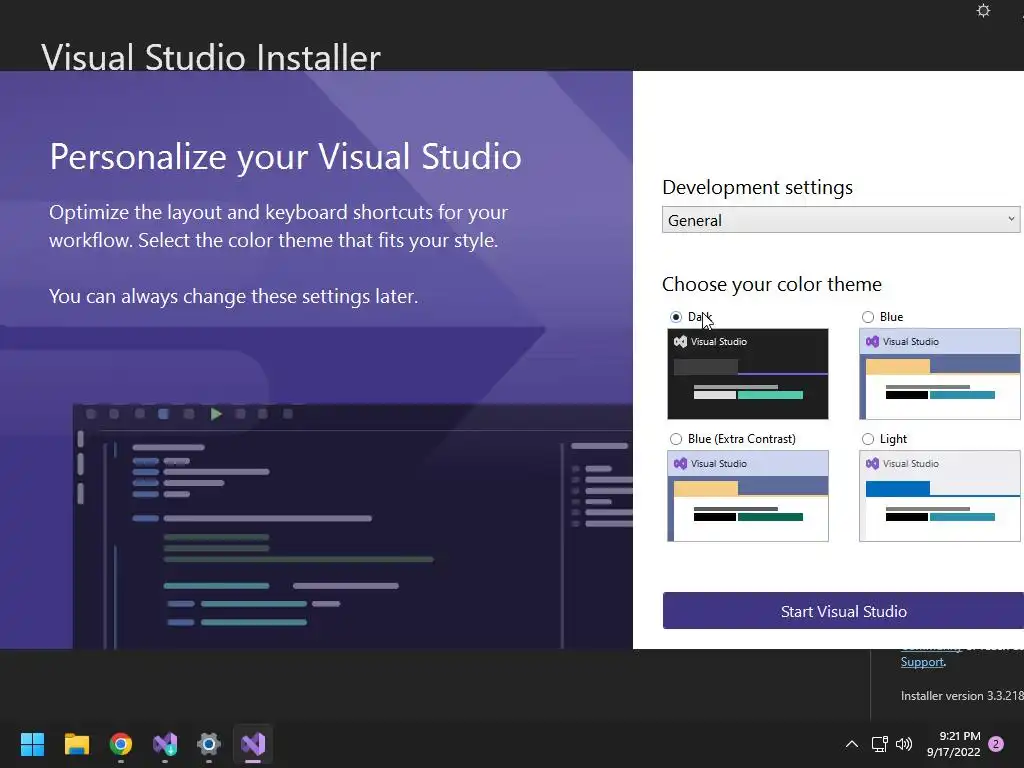Select the Light color theme radio button
The image size is (1024, 768).
tap(868, 439)
